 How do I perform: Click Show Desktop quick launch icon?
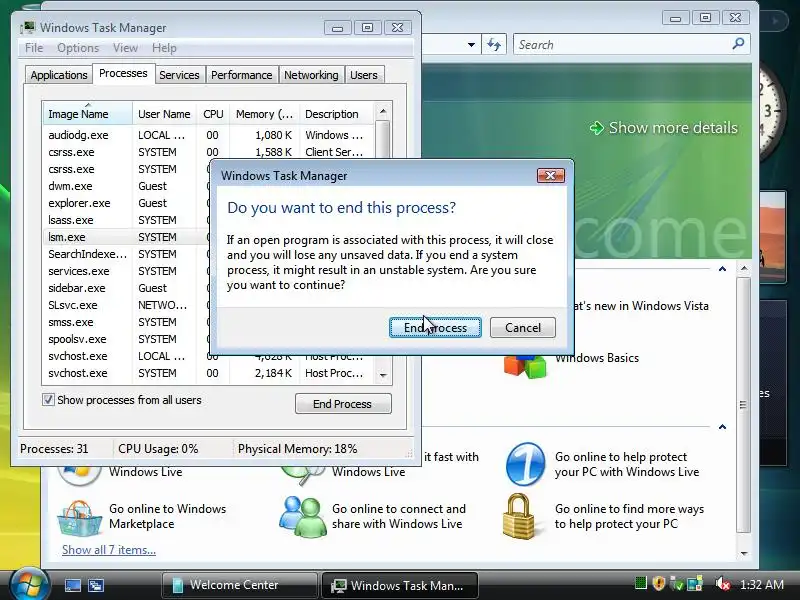[x=72, y=585]
